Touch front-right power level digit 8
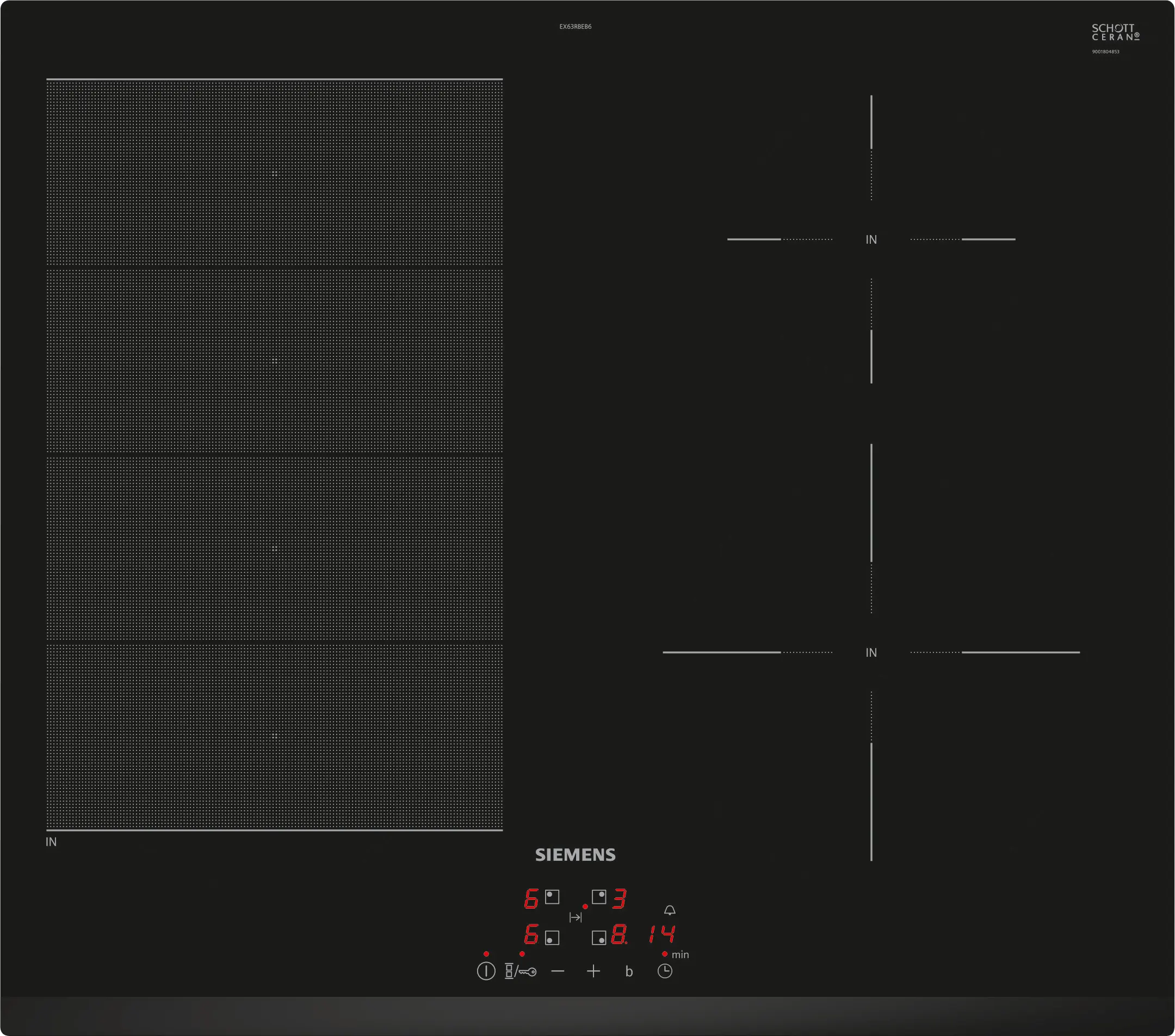This screenshot has height=1036, width=1175. pos(619,935)
